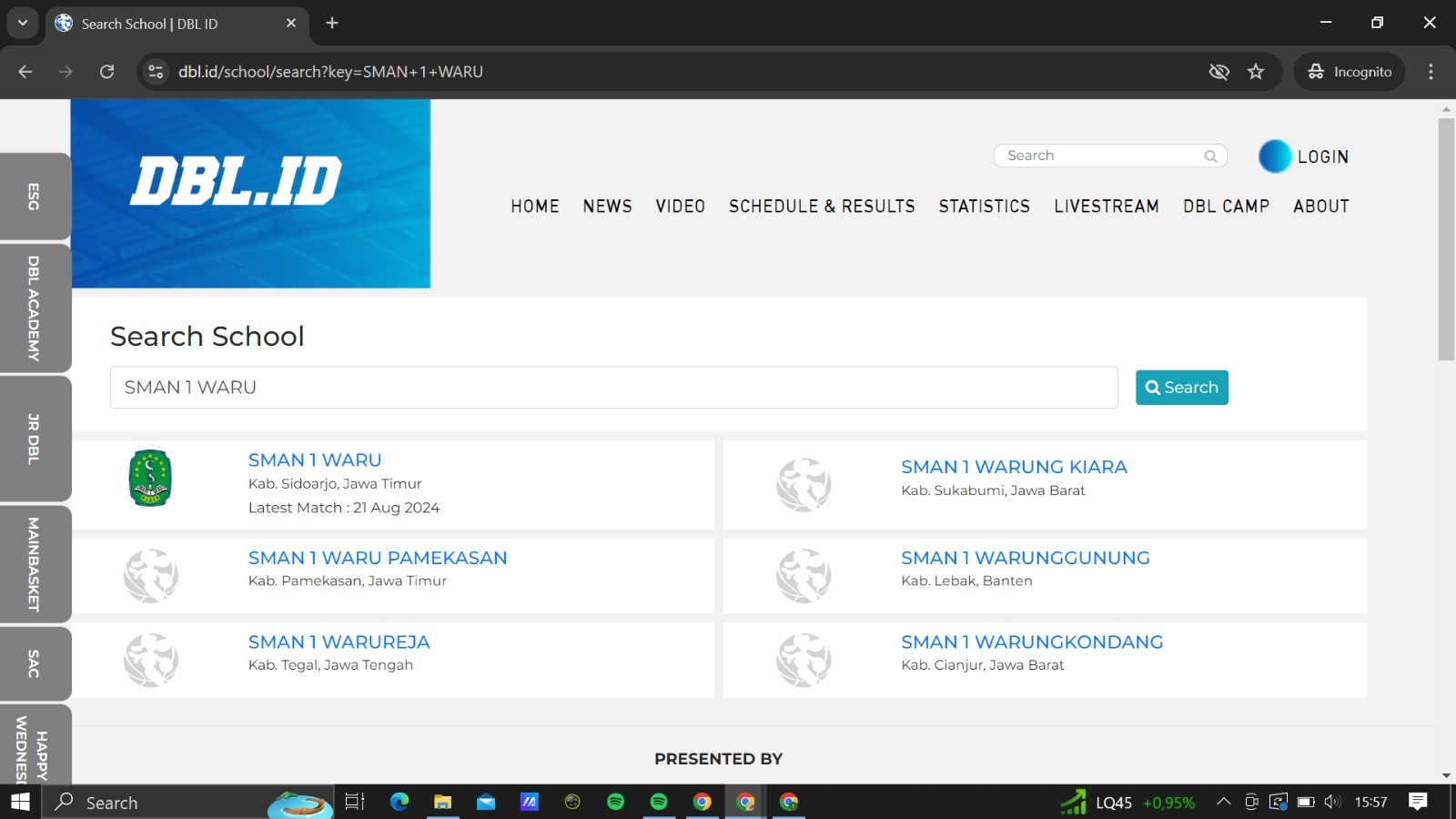
Task: Open the SMAN 1 WARUNGGUNUNG link
Action: [x=1026, y=558]
